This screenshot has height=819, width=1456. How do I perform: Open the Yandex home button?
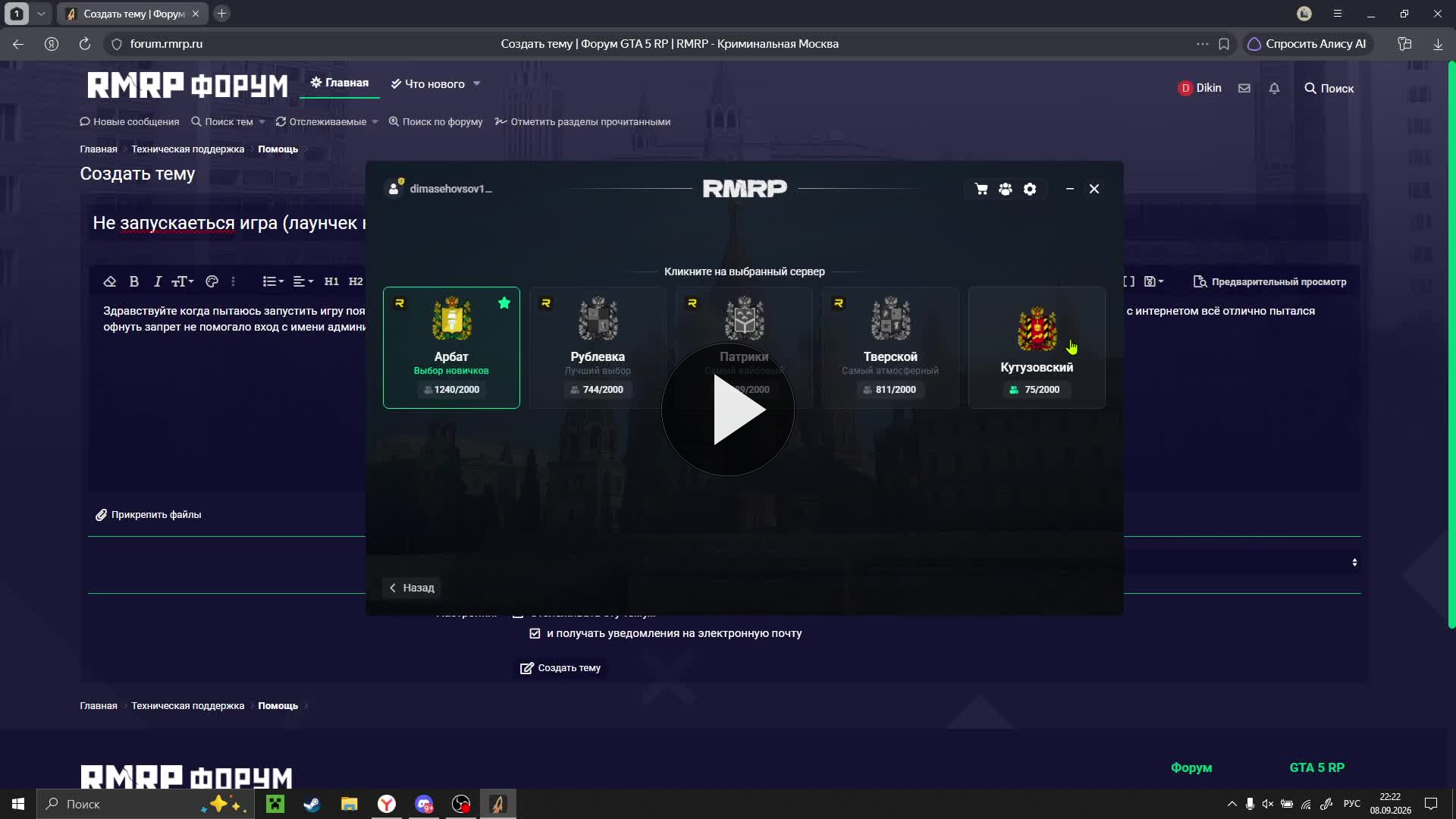click(x=52, y=44)
